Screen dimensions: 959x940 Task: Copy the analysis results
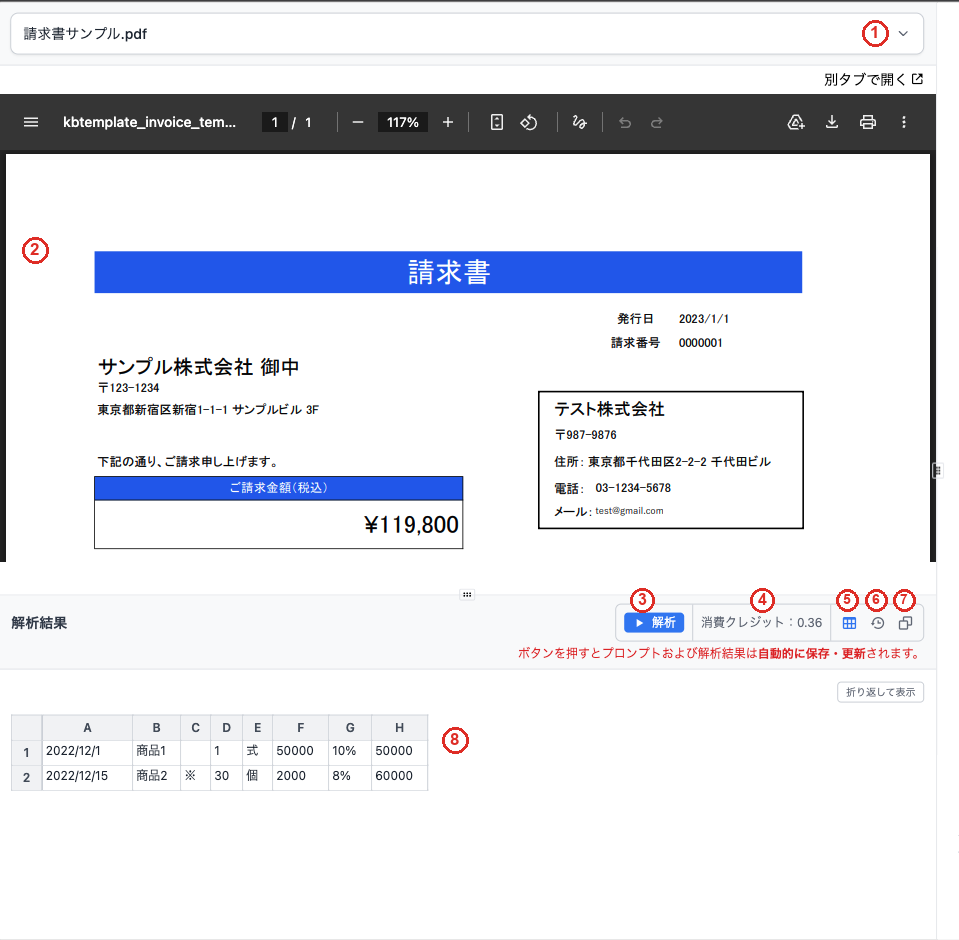pos(905,623)
